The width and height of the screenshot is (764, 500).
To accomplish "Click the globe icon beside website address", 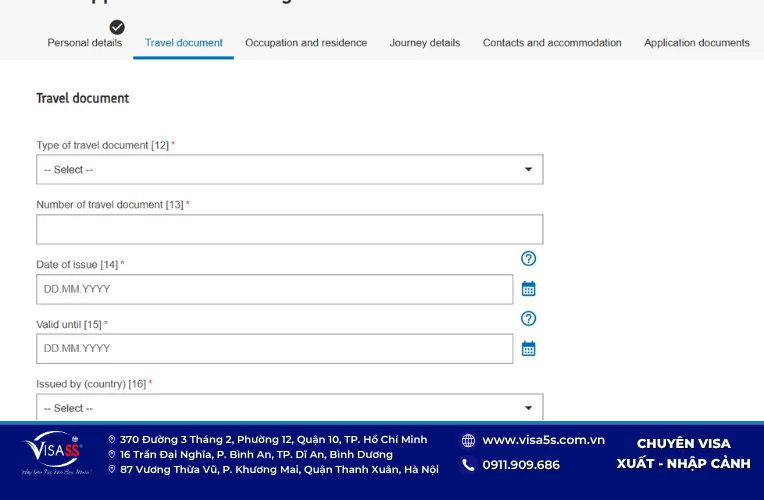I will 468,441.
